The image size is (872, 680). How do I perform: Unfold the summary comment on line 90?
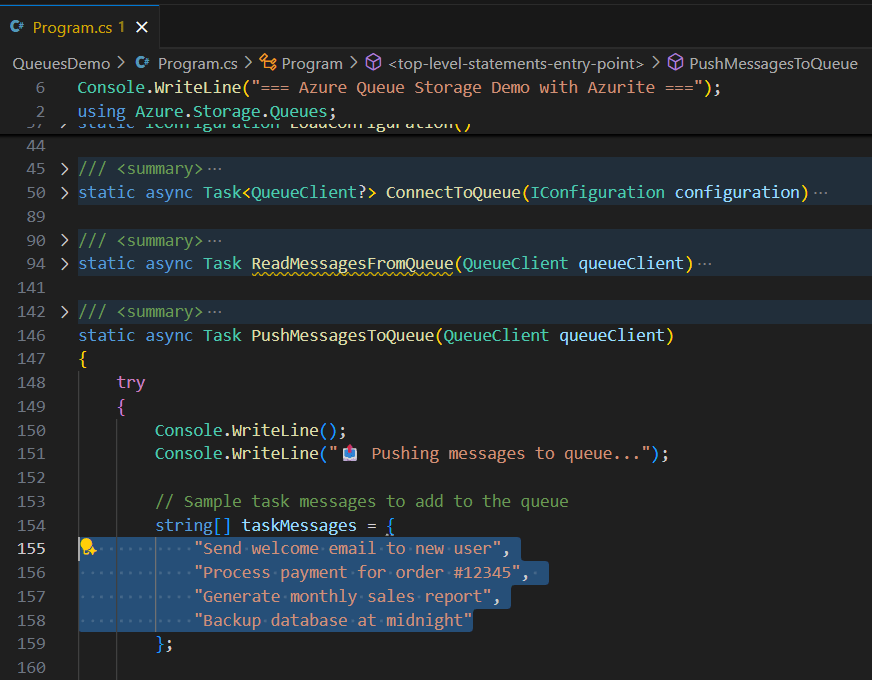click(65, 240)
